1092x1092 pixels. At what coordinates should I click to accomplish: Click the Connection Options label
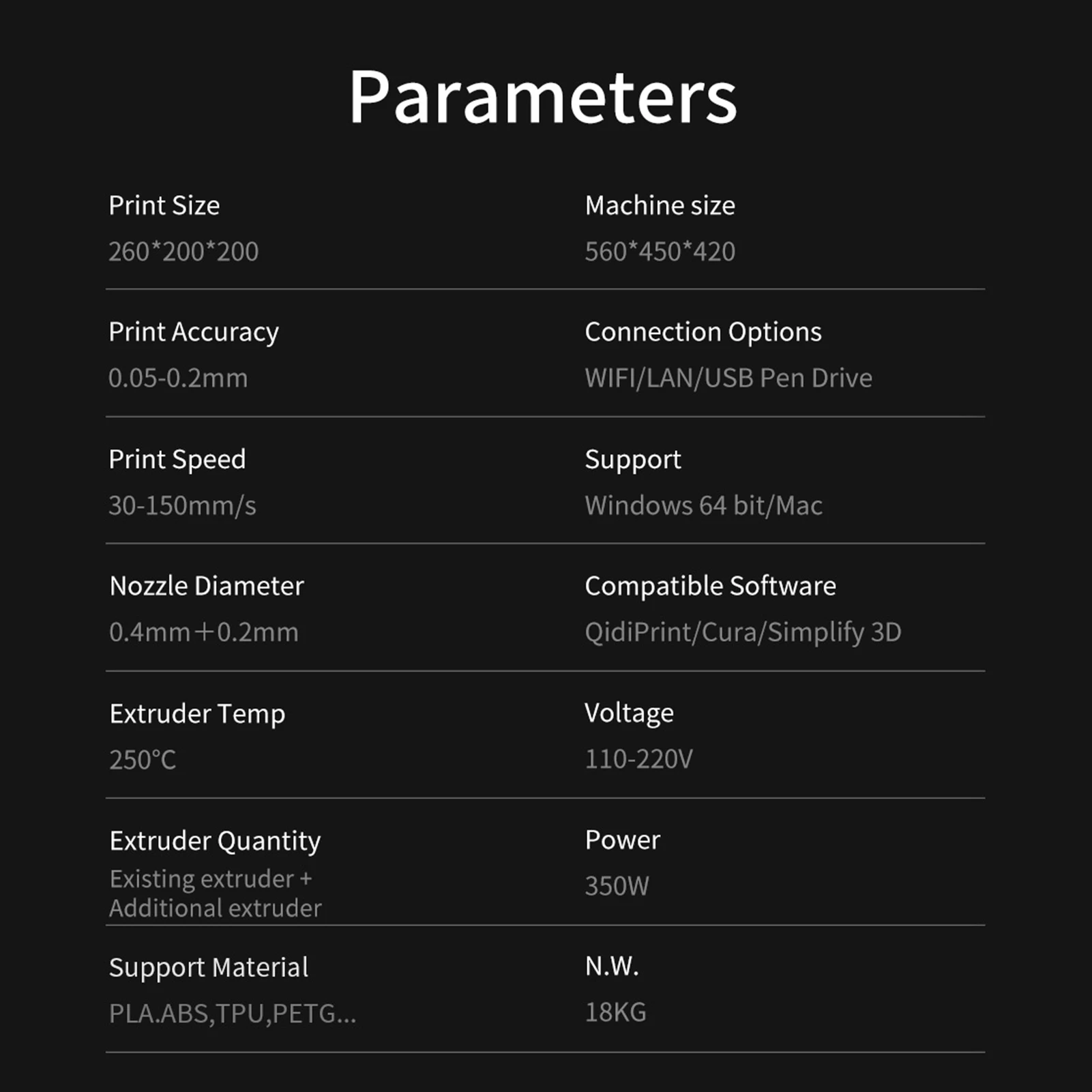[x=703, y=332]
